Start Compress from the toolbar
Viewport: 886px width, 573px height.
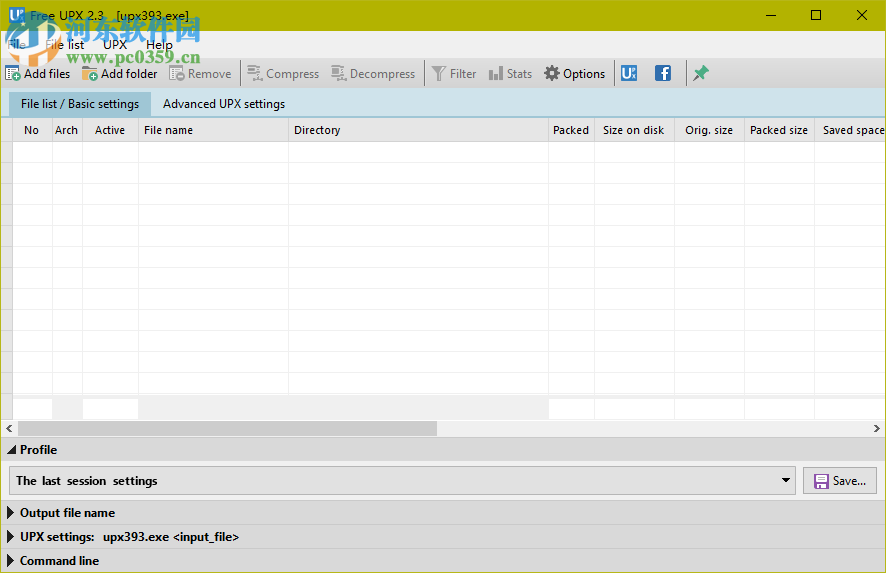click(283, 73)
